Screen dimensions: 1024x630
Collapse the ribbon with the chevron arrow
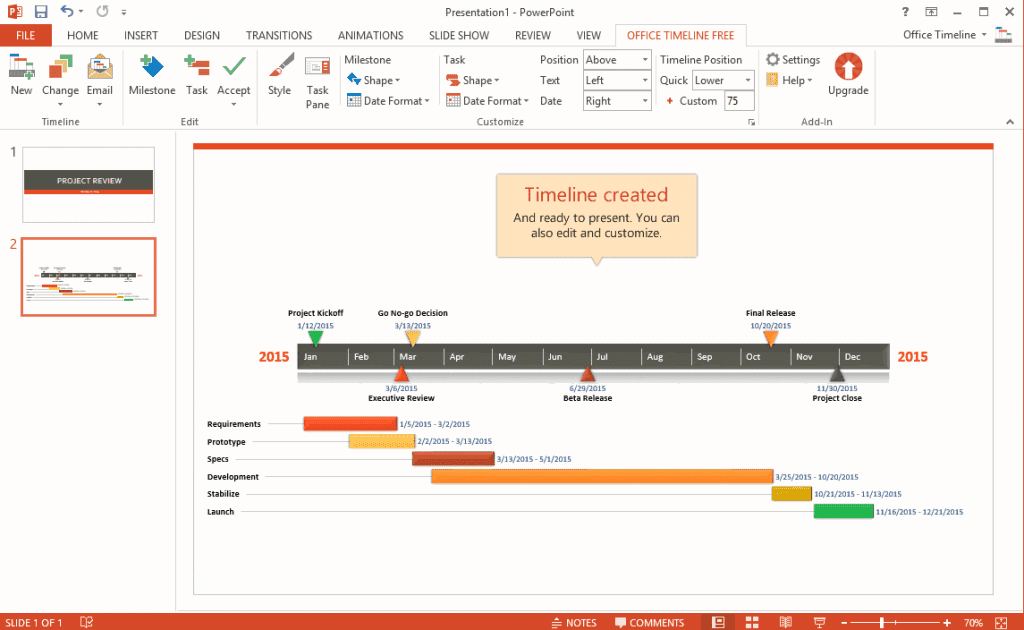[1010, 121]
